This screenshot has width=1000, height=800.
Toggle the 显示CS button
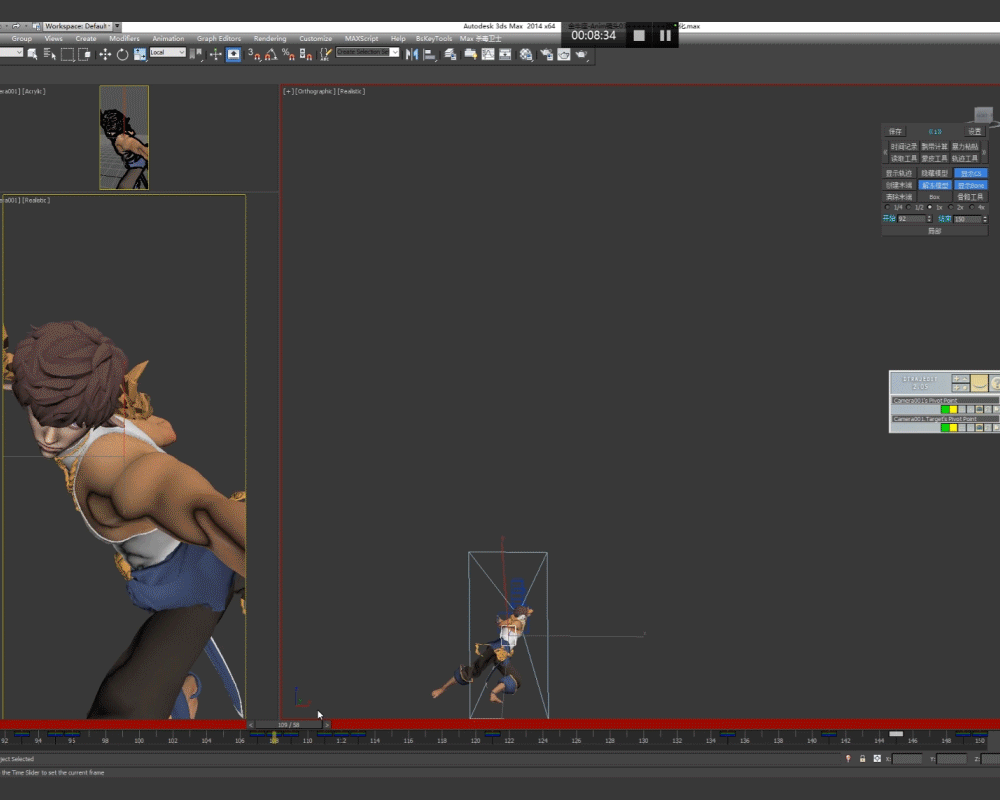point(971,174)
